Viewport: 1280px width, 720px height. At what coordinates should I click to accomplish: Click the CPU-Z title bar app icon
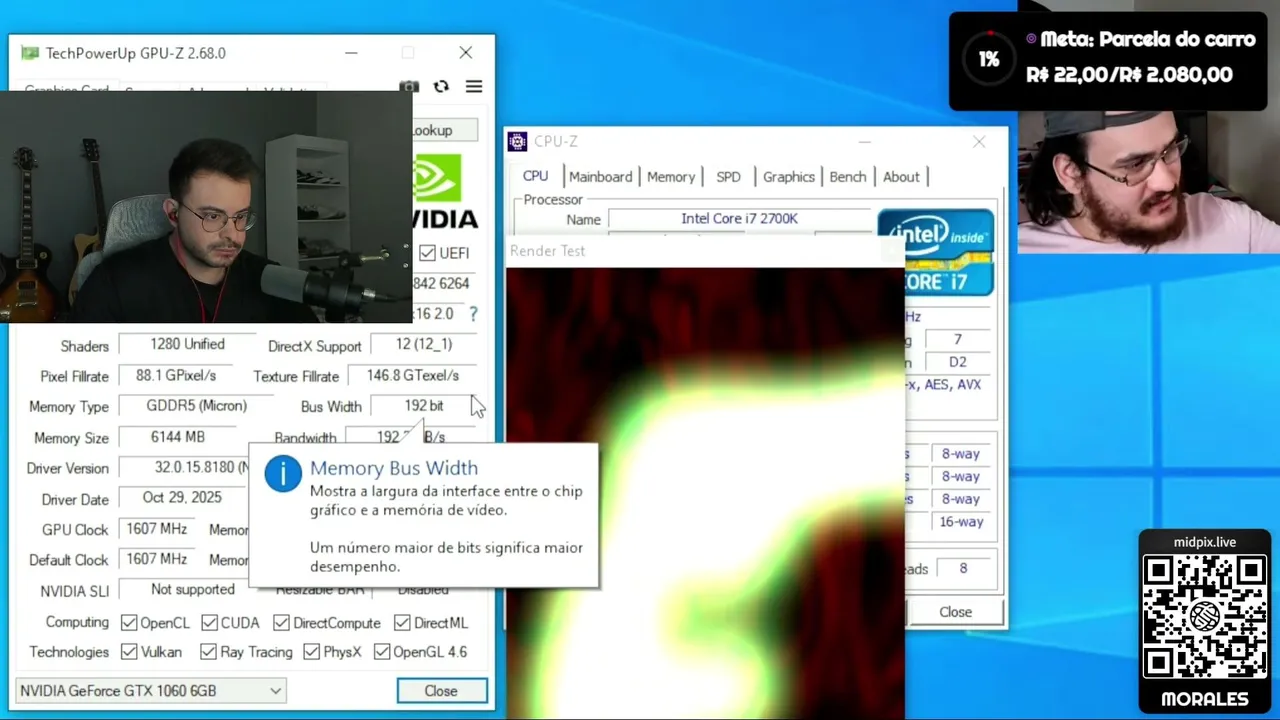pos(517,142)
